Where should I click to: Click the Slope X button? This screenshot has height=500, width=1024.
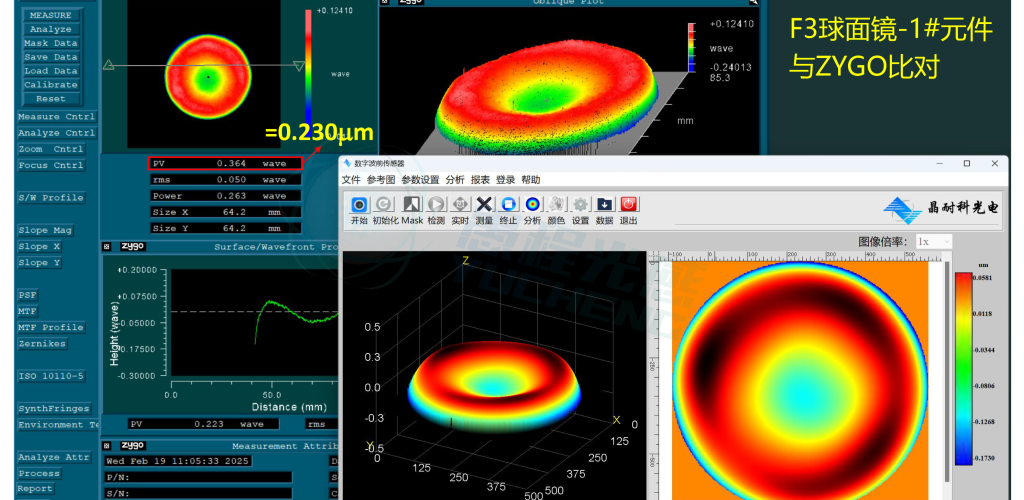(x=42, y=247)
